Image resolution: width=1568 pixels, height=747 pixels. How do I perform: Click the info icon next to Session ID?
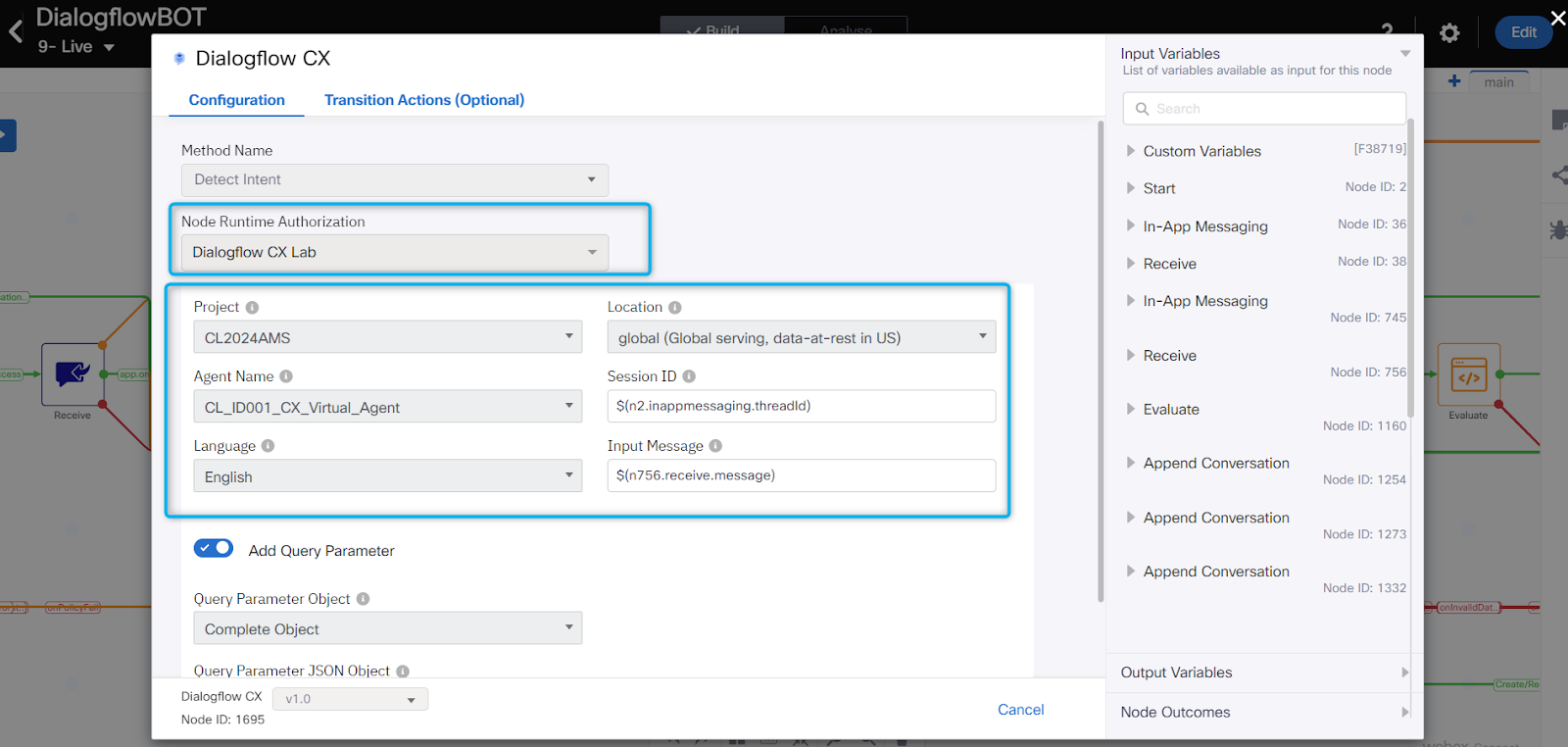(689, 376)
